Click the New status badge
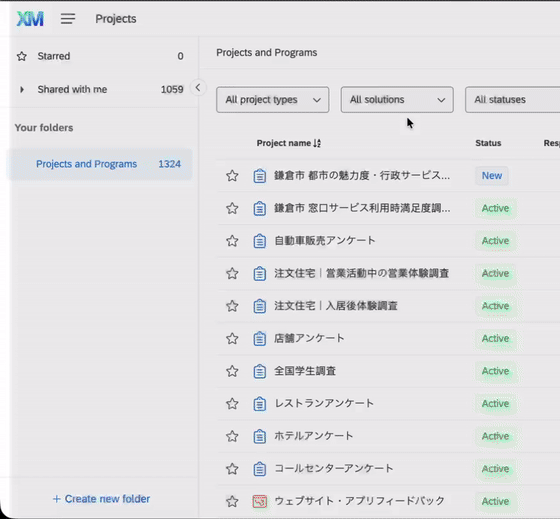This screenshot has height=519, width=560. coord(492,176)
